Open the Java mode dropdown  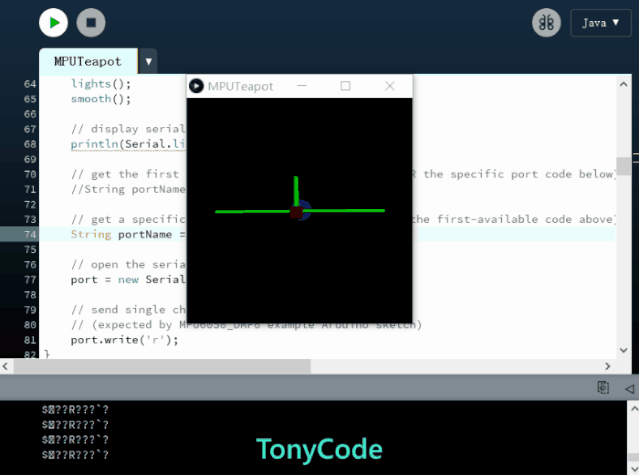600,23
